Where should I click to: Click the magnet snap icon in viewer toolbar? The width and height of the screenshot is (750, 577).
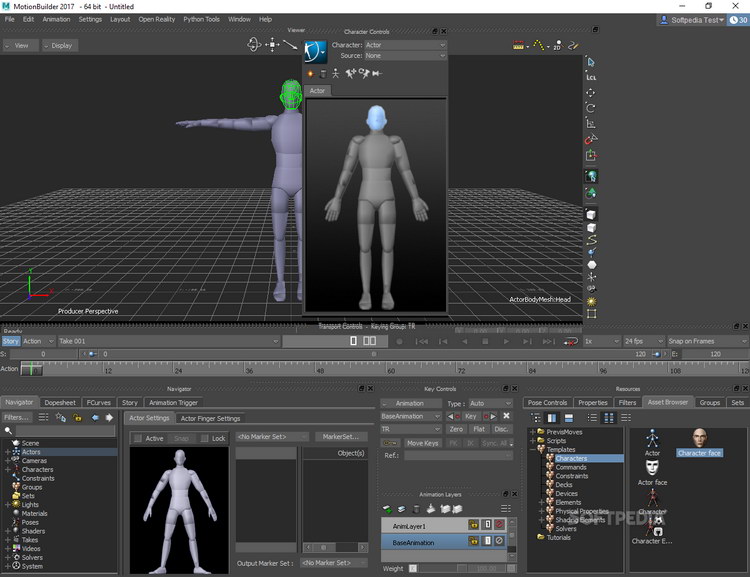591,139
